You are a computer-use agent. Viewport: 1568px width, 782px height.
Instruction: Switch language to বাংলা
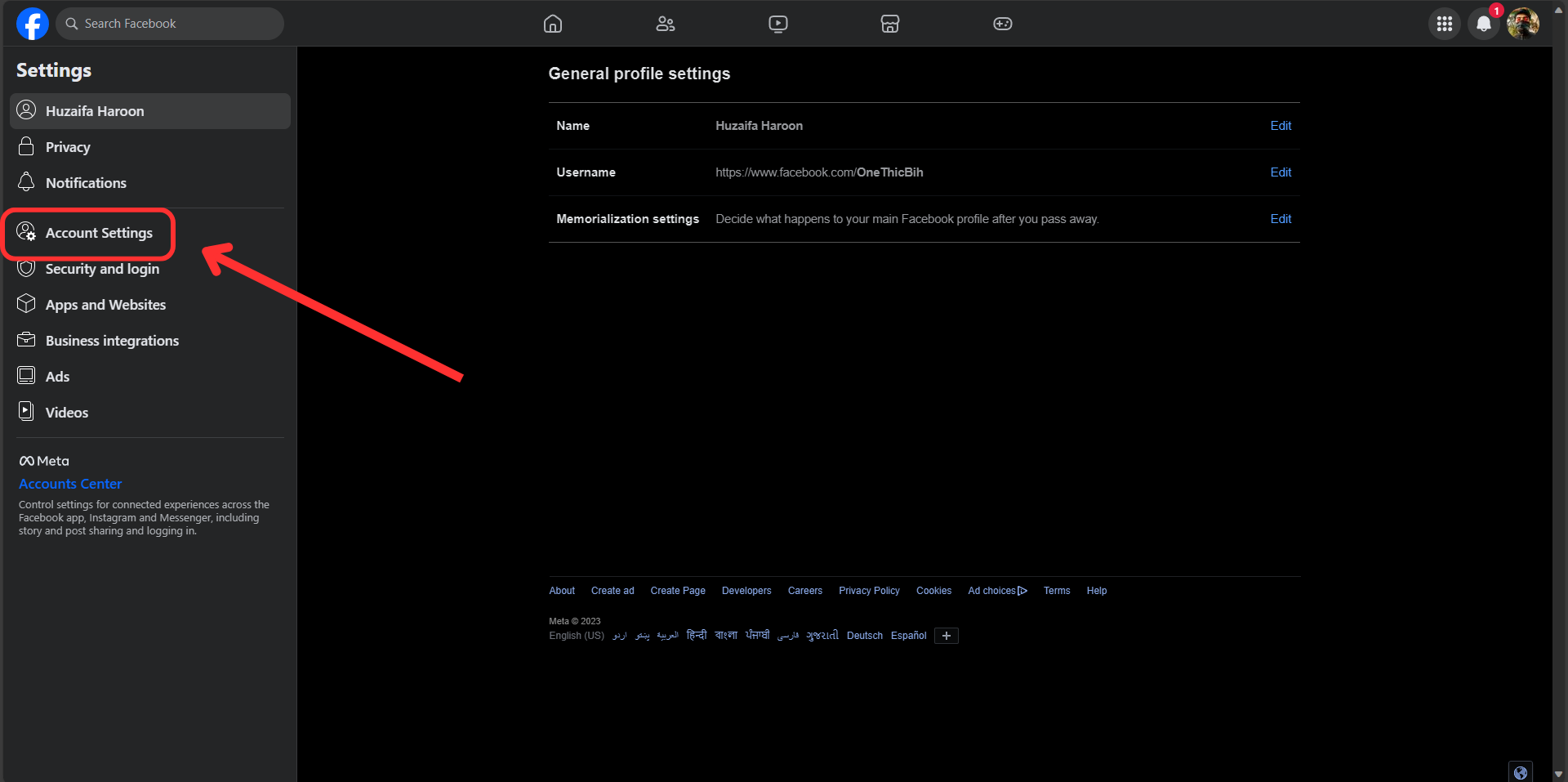[x=726, y=636]
